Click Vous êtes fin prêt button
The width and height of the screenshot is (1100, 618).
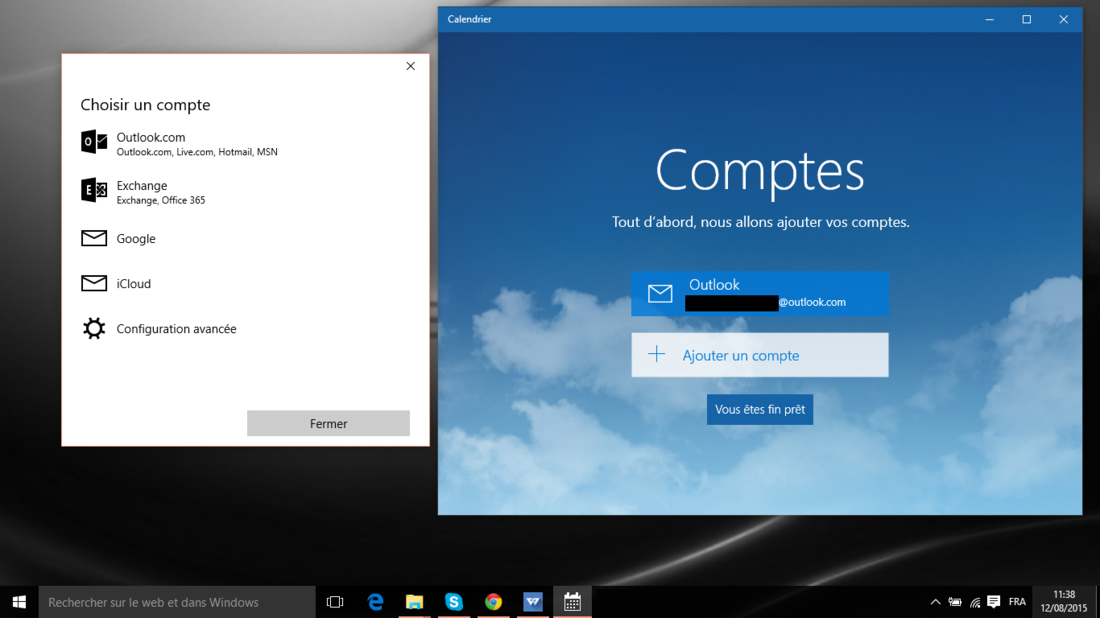click(760, 409)
